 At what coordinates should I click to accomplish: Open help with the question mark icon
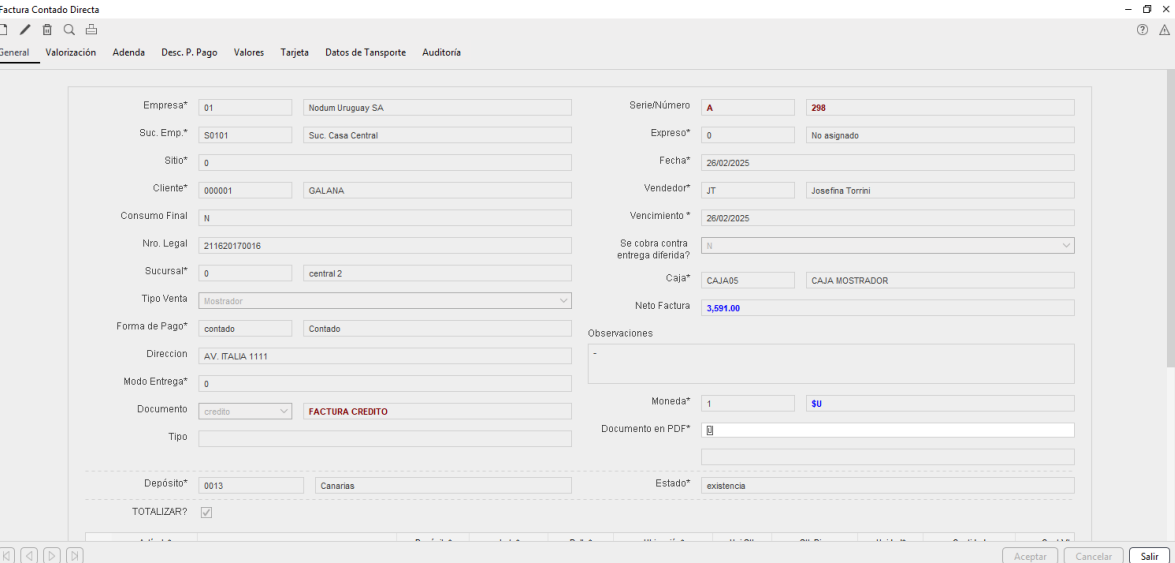click(x=1142, y=30)
